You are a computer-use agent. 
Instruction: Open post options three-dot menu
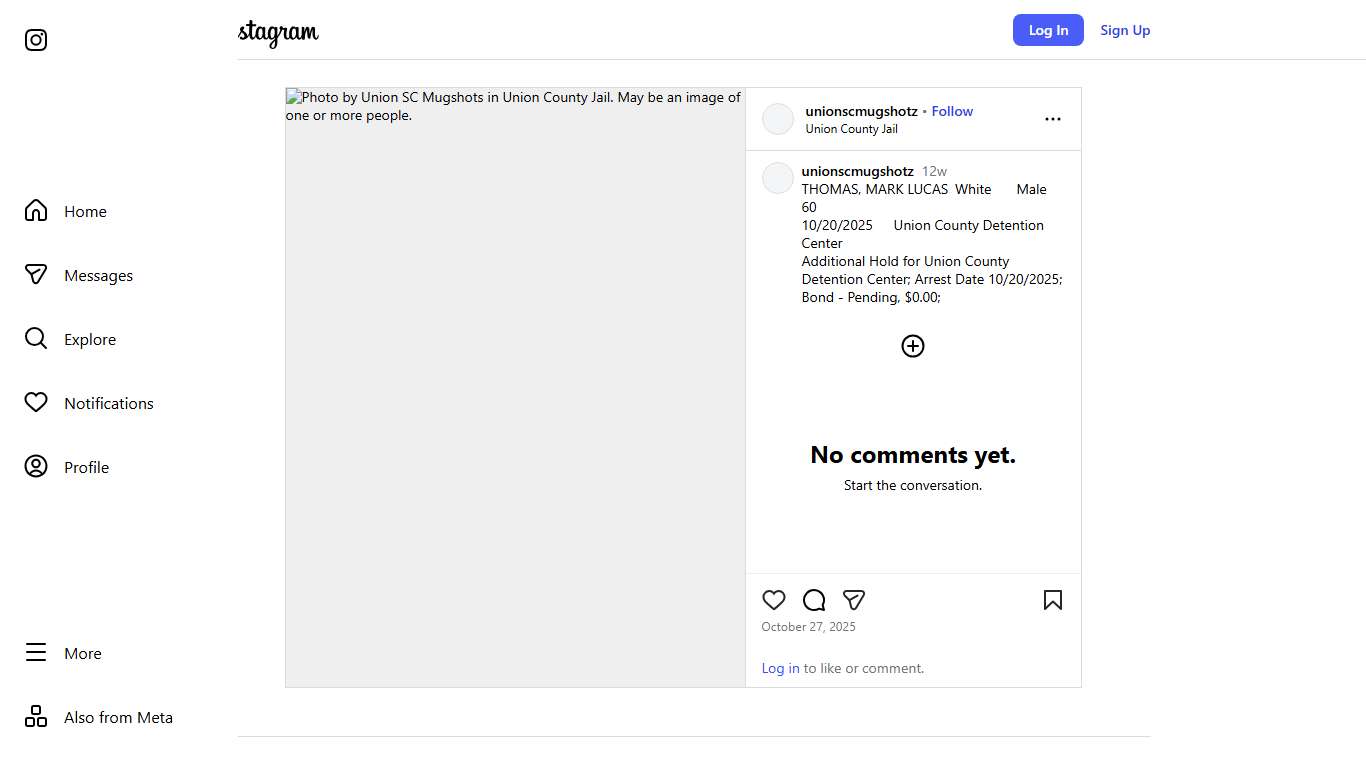click(1052, 119)
